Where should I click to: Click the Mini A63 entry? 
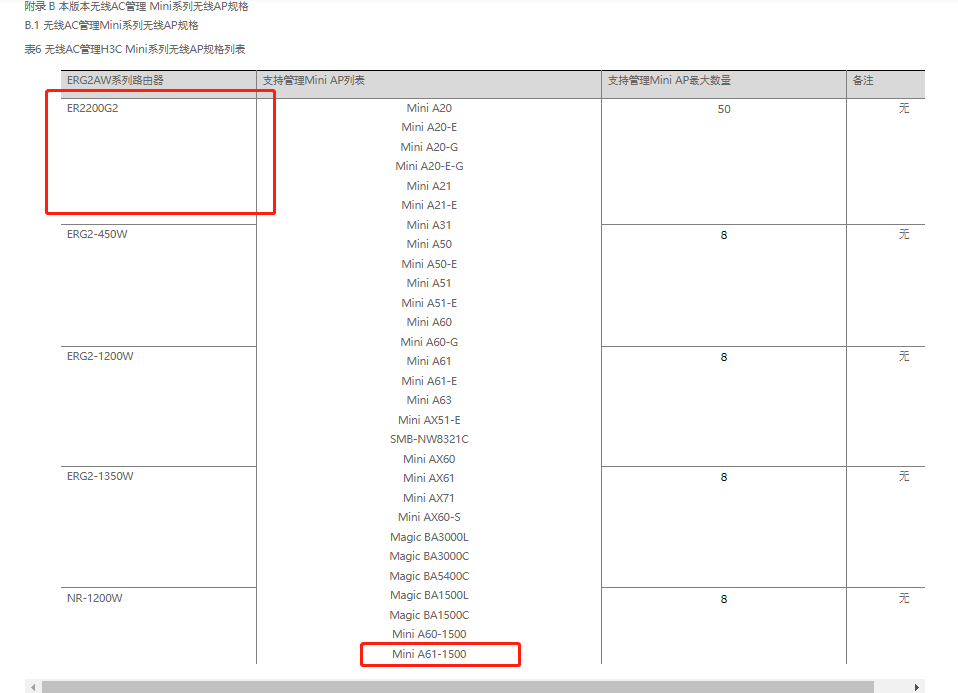(429, 400)
